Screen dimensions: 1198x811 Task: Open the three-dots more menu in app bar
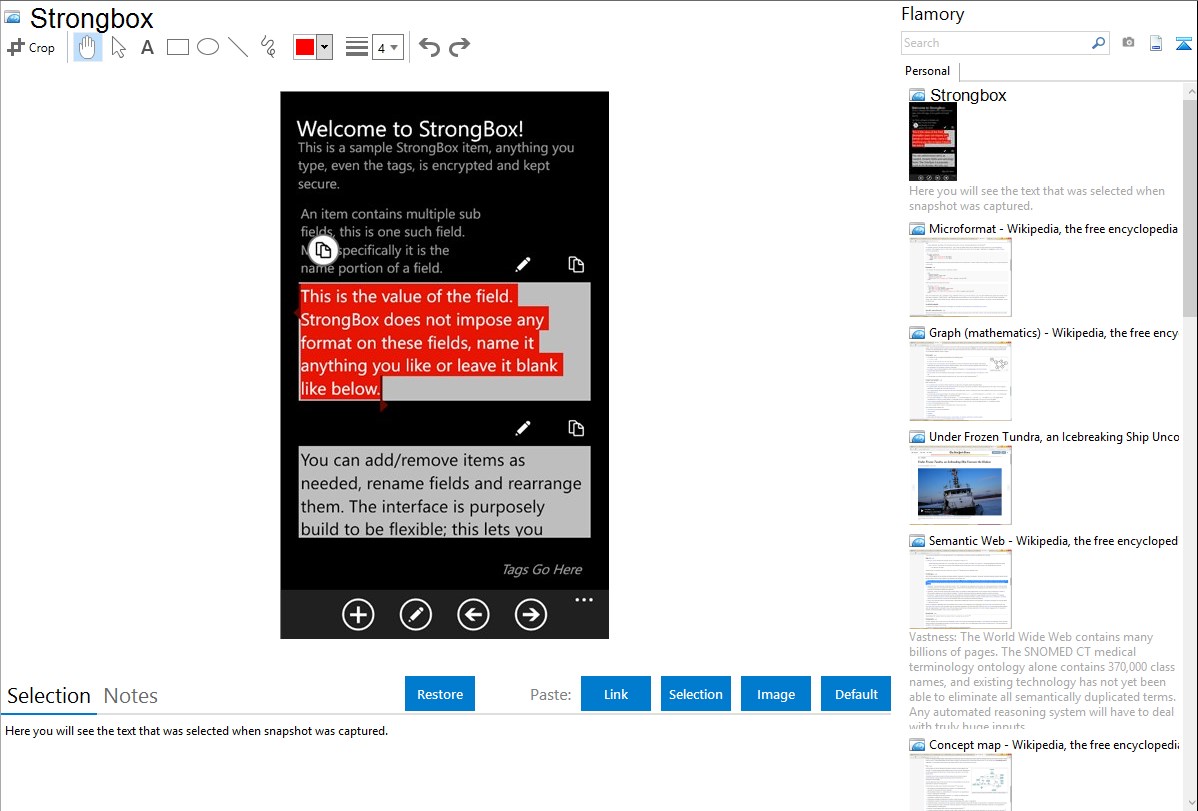pyautogui.click(x=584, y=600)
